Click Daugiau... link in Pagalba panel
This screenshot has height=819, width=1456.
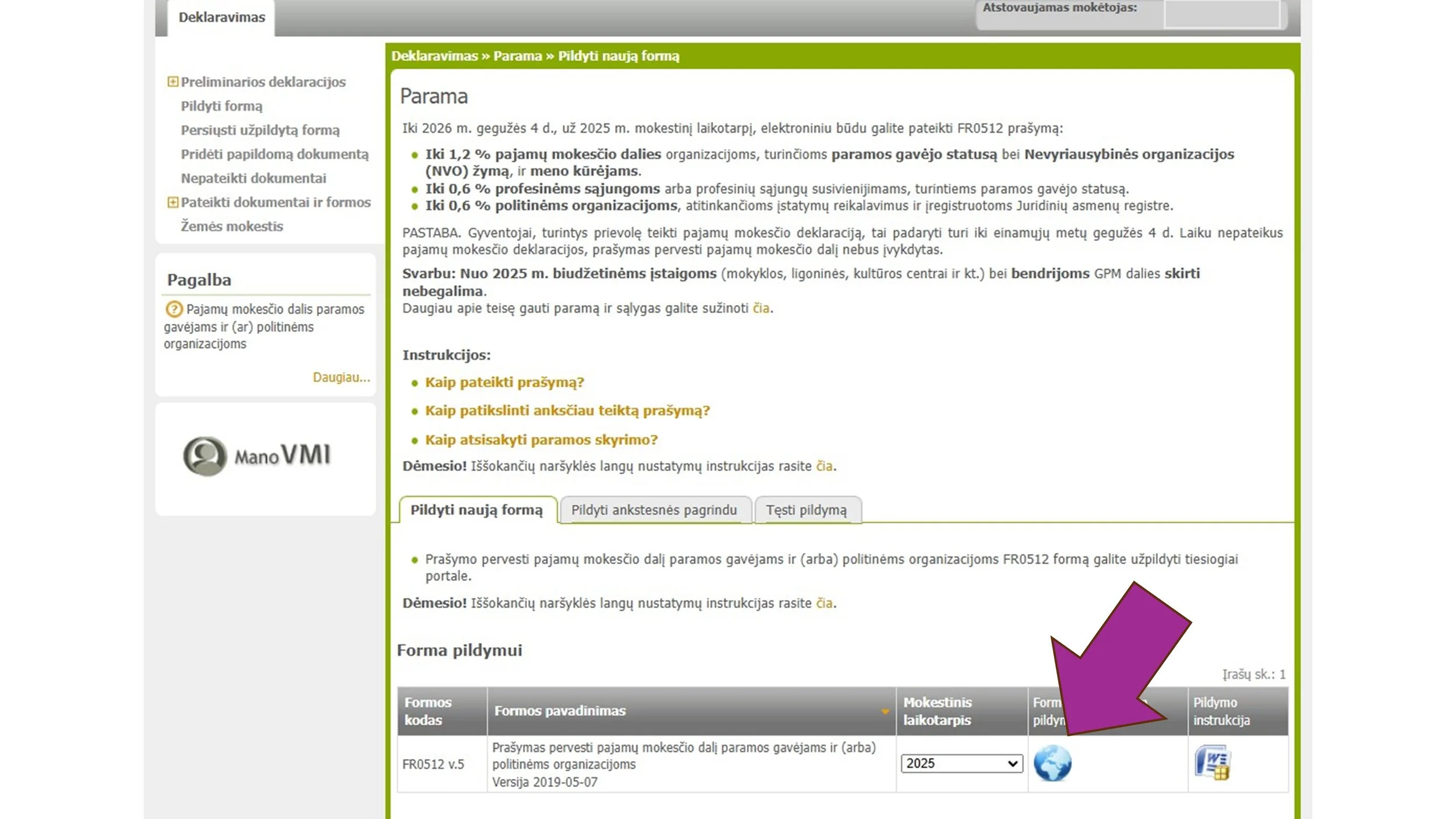pos(341,377)
